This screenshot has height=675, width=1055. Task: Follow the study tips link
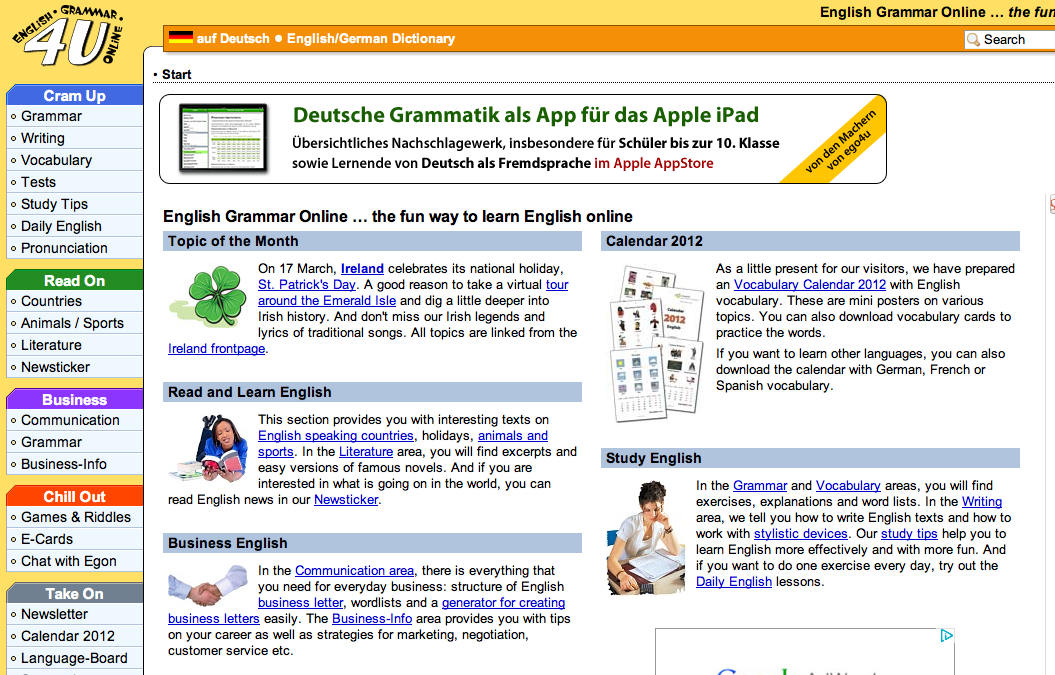[x=910, y=534]
